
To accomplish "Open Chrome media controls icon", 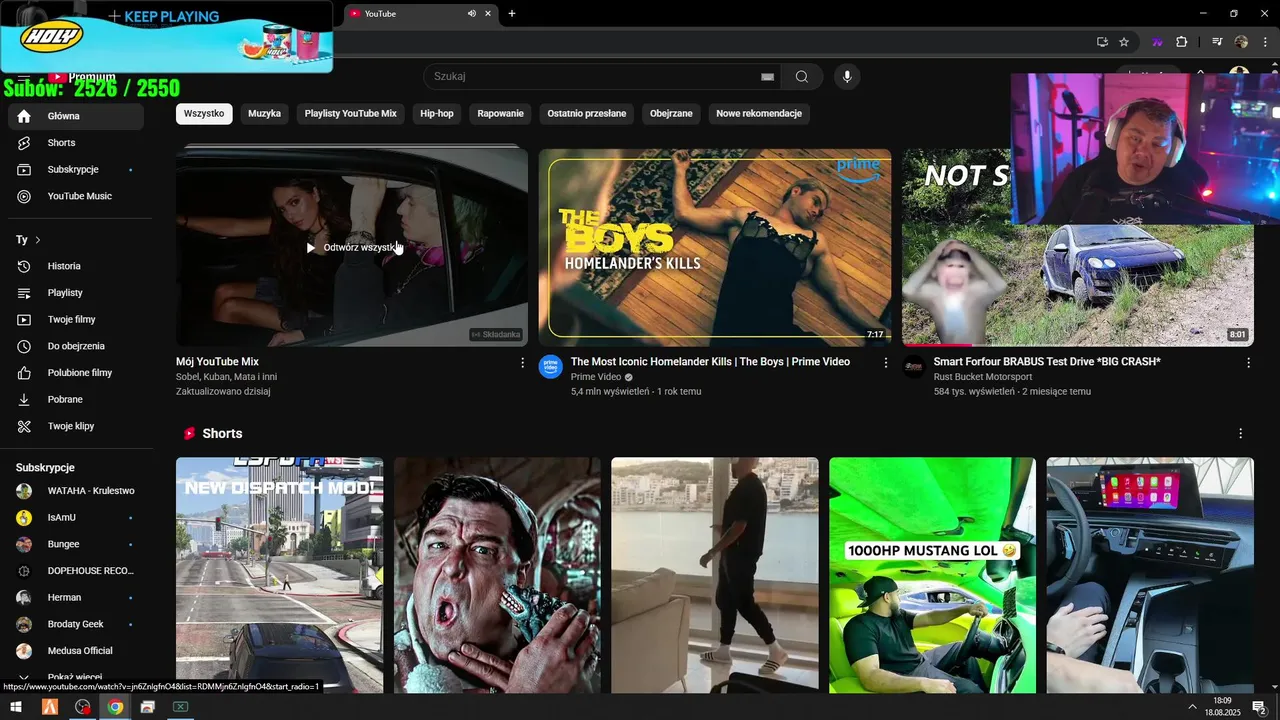I will coord(1217,42).
